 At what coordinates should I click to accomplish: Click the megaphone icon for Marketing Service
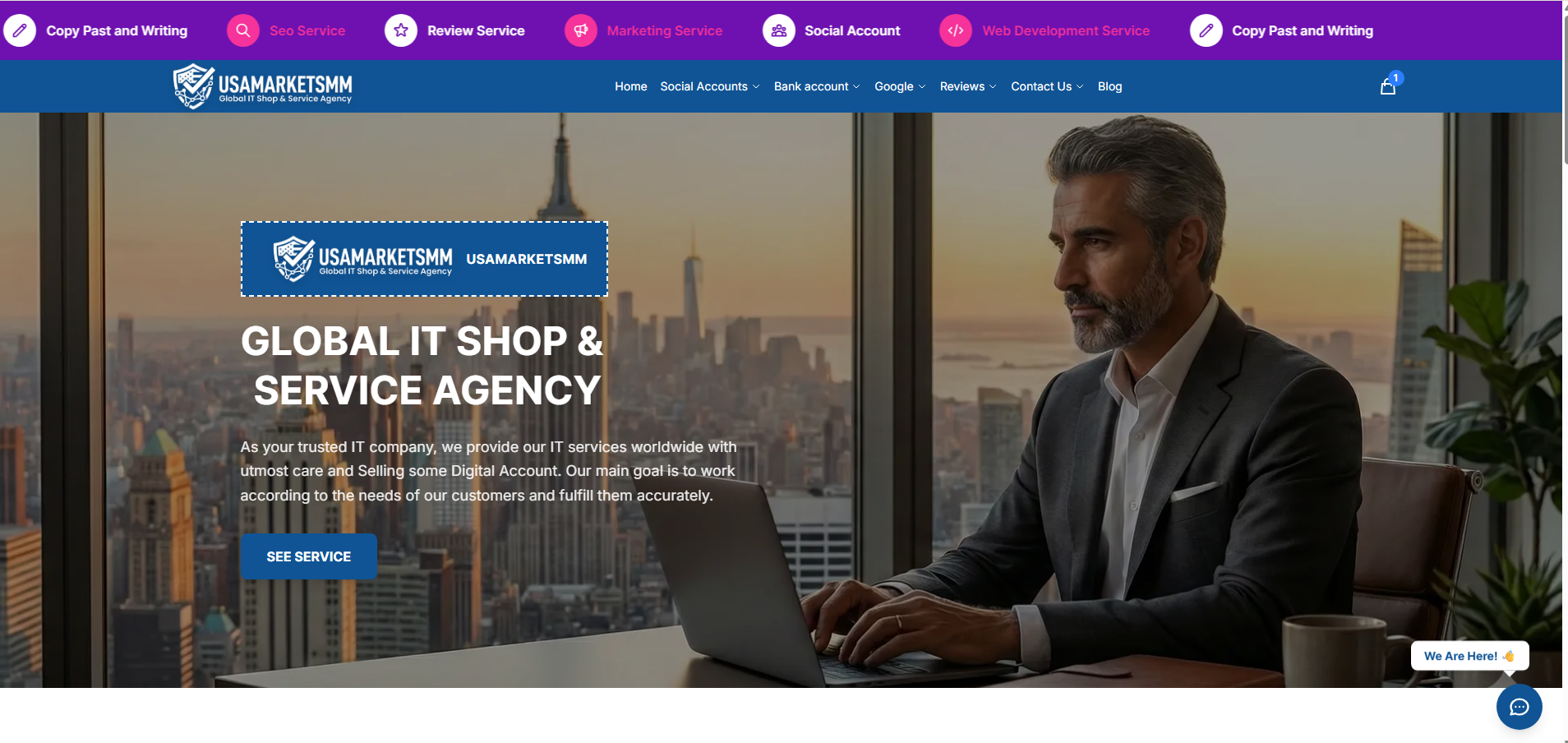[581, 31]
